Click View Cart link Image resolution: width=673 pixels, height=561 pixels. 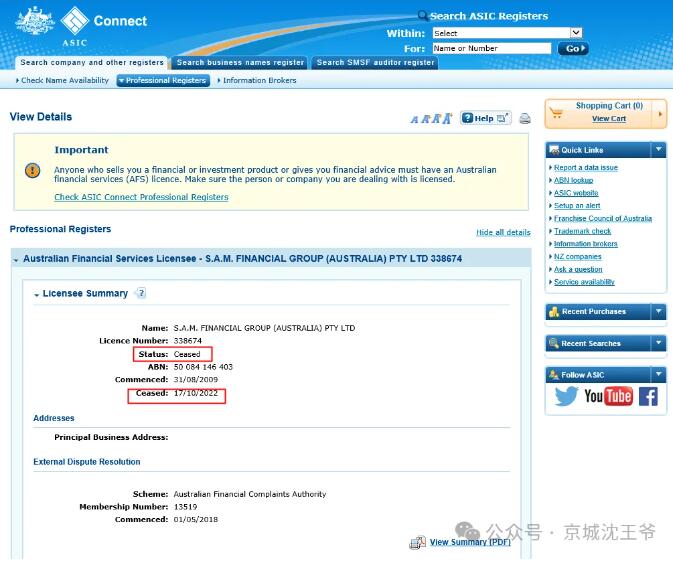coord(609,118)
